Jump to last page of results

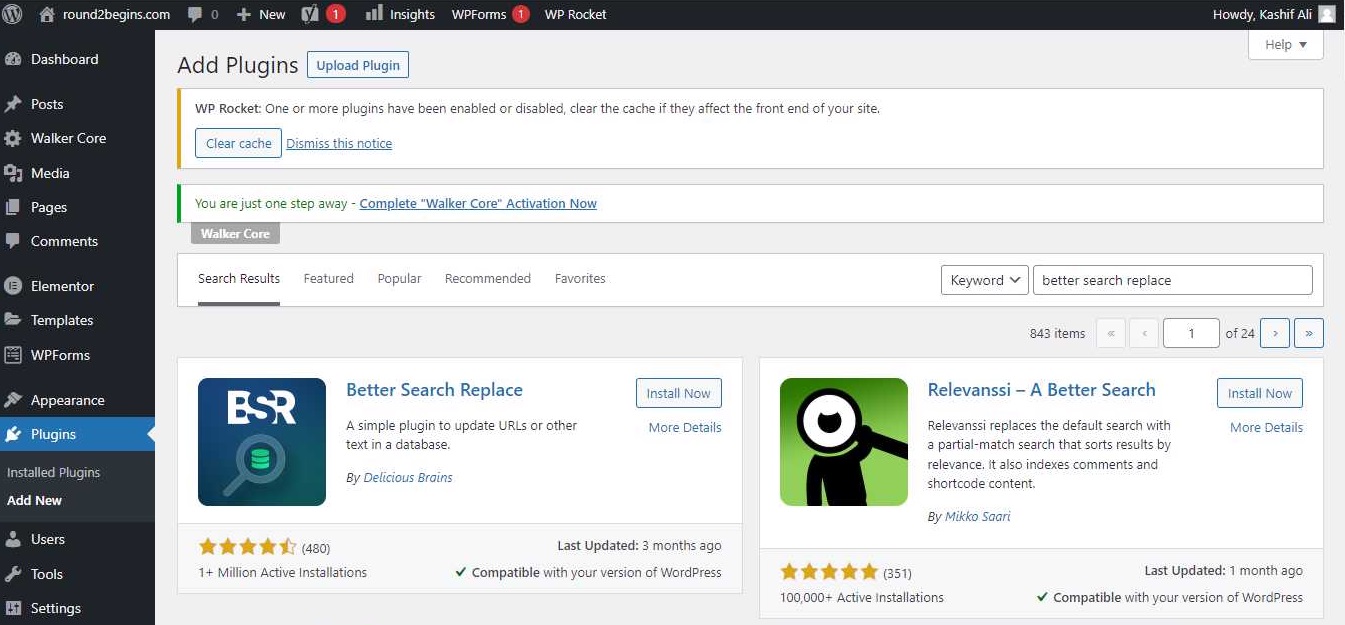pos(1309,333)
